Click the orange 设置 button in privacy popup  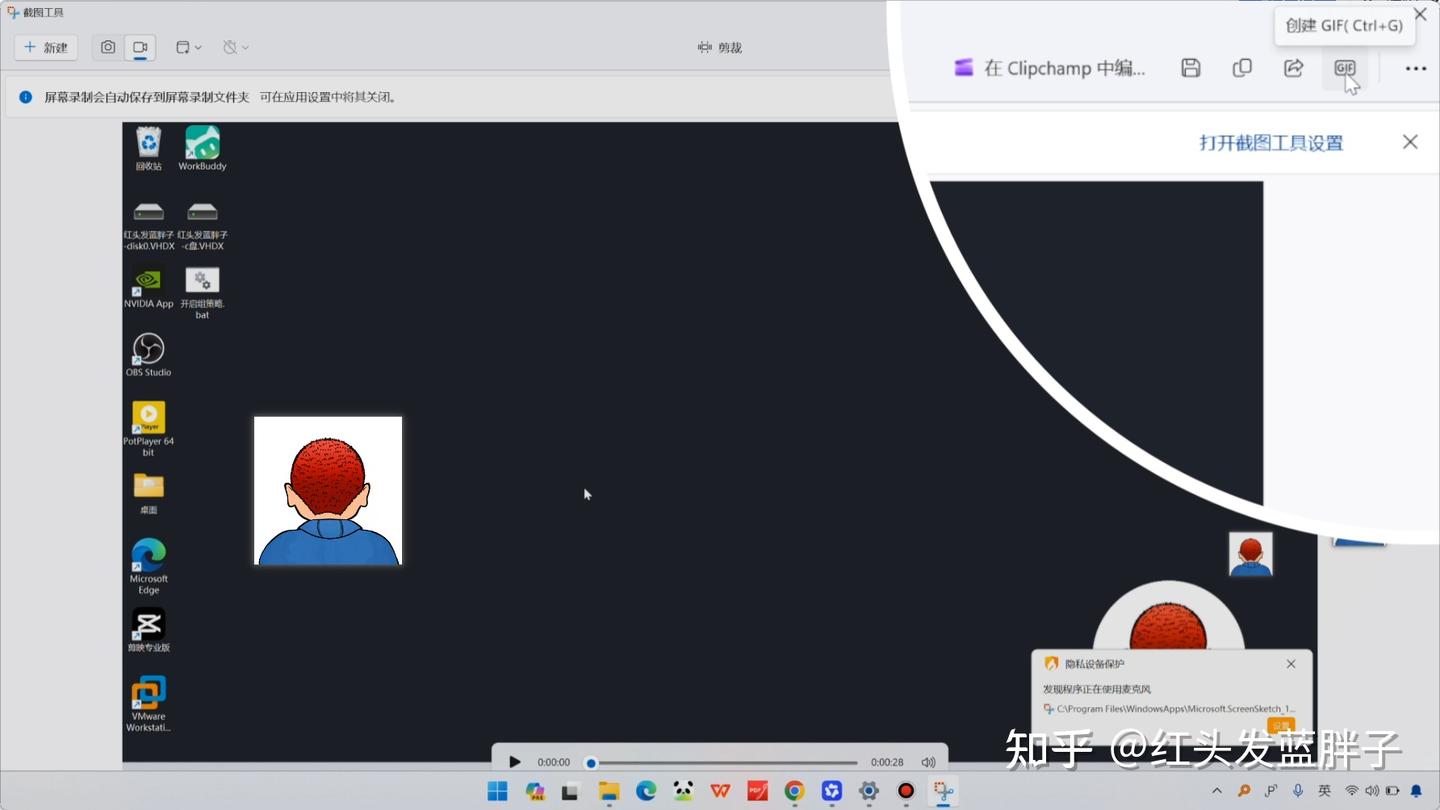click(1281, 726)
